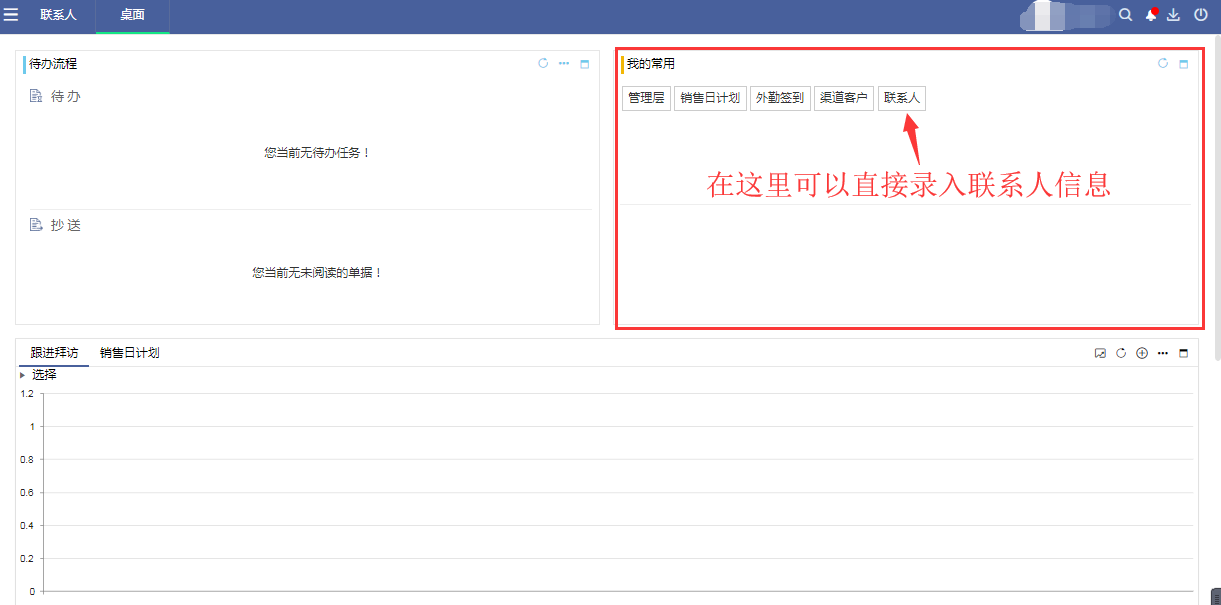Screen dimensions: 1221x605
Task: Click the search magnifier icon in the header
Action: click(1125, 15)
